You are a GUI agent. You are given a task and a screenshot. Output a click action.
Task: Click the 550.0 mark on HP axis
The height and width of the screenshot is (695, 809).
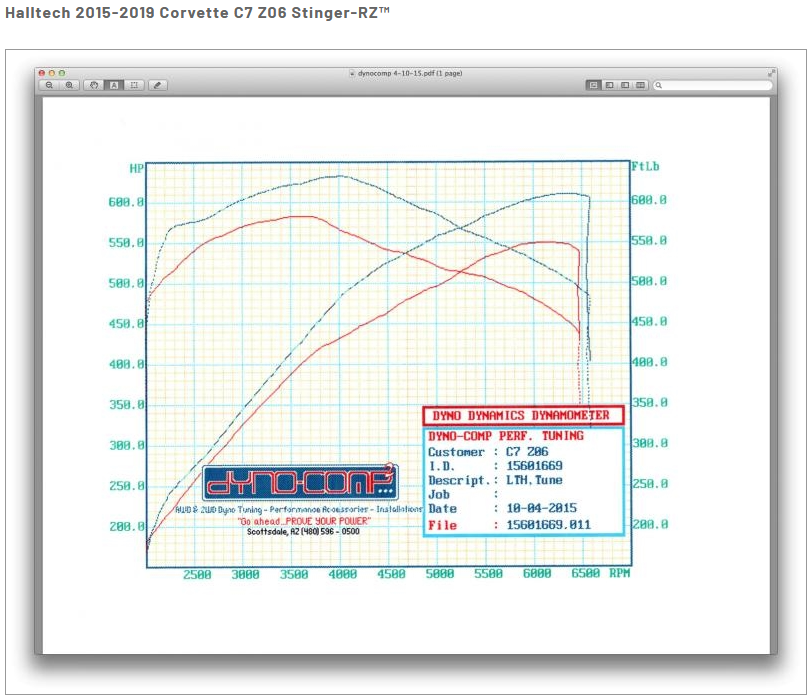click(x=126, y=243)
